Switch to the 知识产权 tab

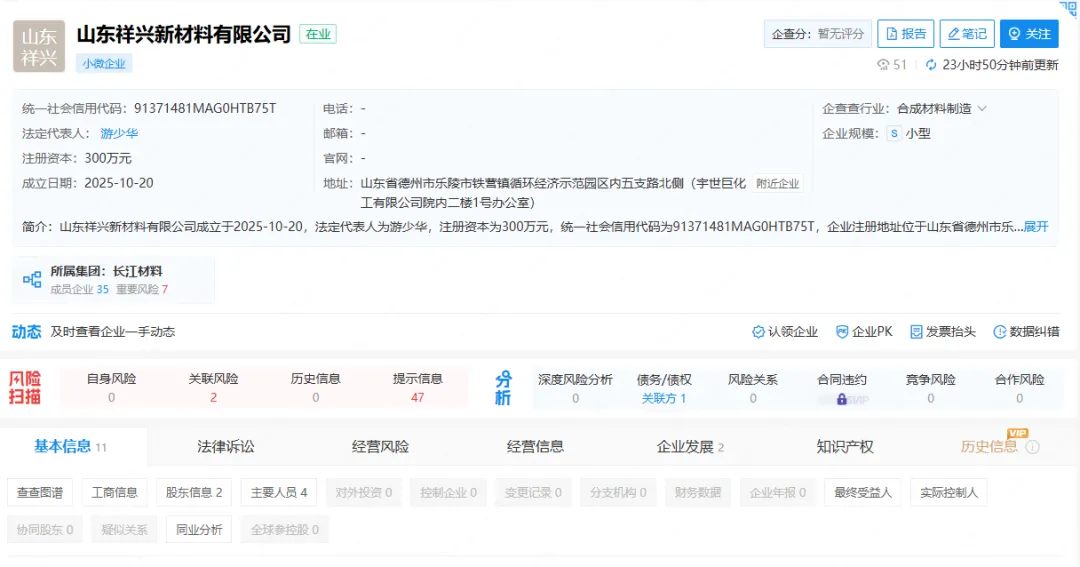click(x=845, y=447)
